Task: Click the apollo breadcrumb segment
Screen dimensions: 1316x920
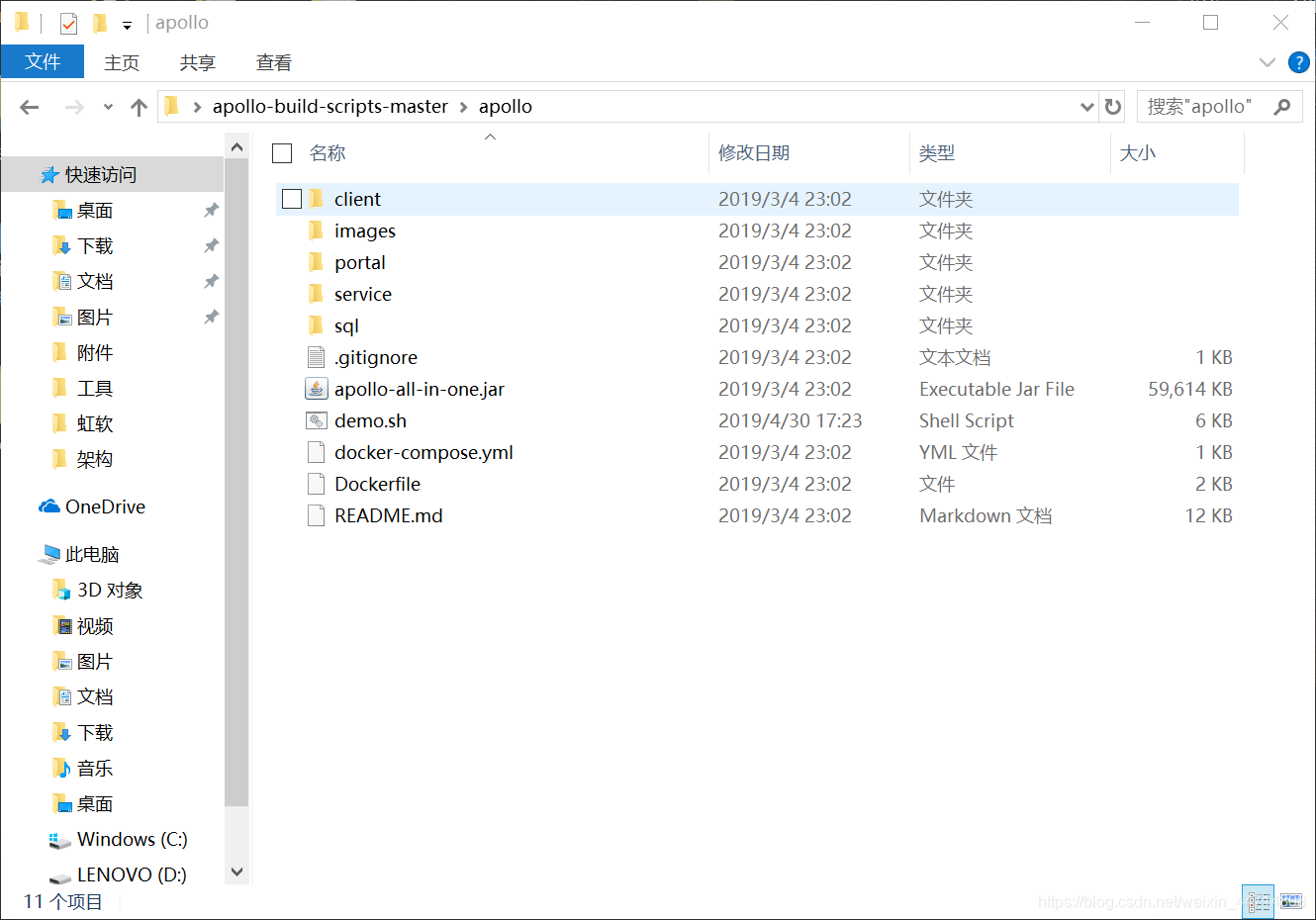Action: click(506, 106)
